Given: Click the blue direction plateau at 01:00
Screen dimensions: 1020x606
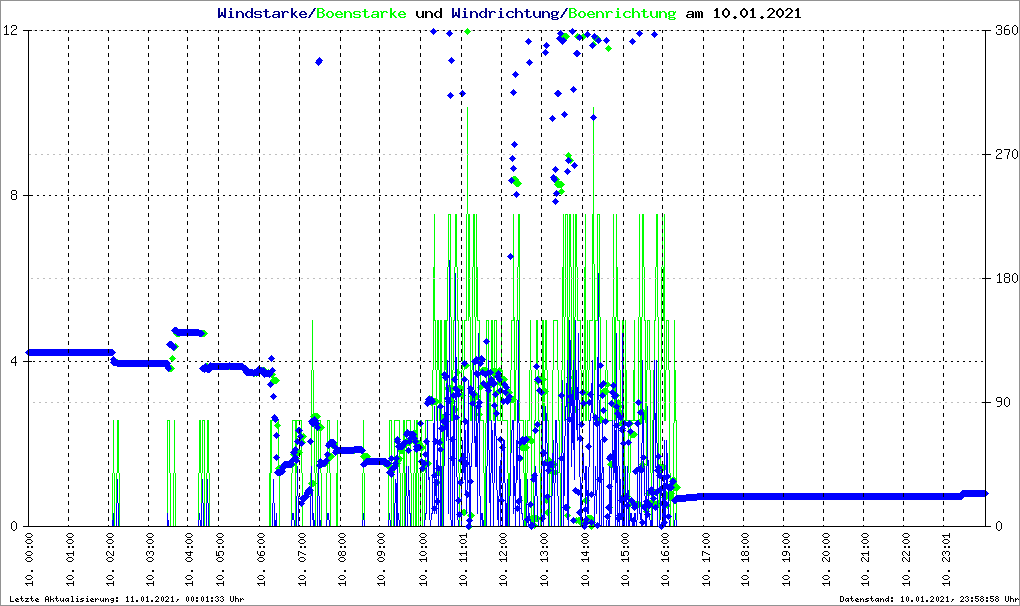Looking at the screenshot, I should (x=69, y=352).
